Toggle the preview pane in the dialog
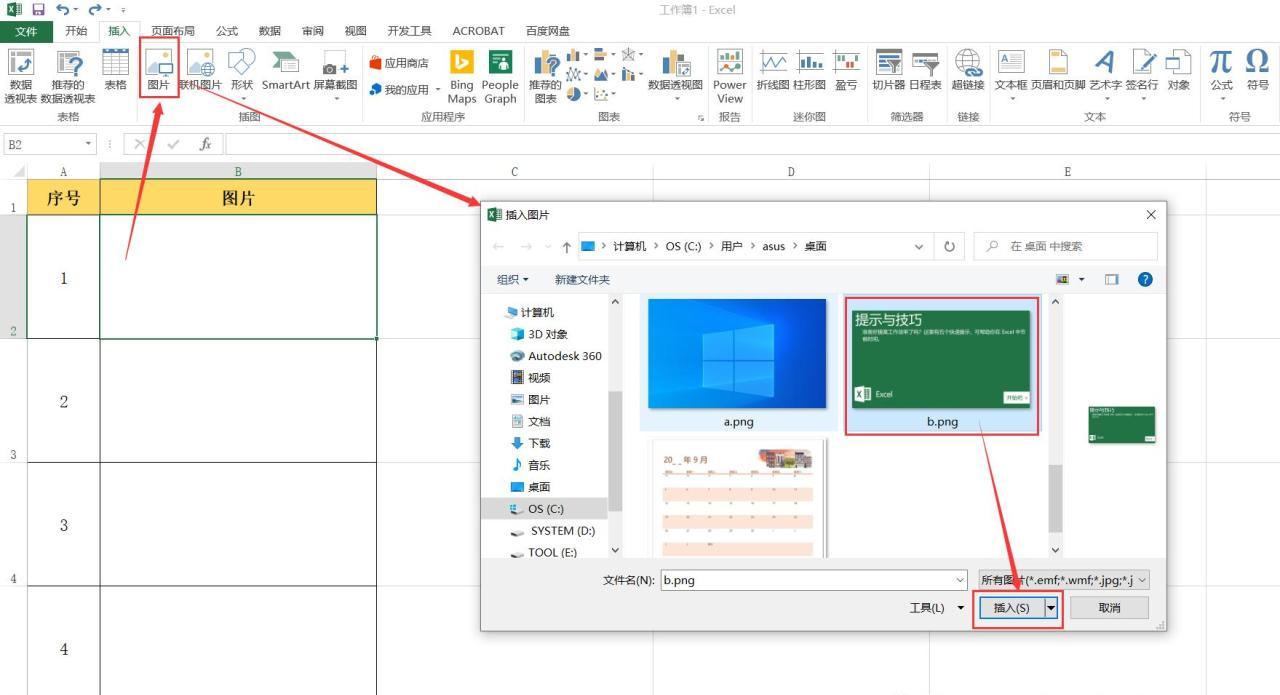This screenshot has height=695, width=1280. point(1111,279)
